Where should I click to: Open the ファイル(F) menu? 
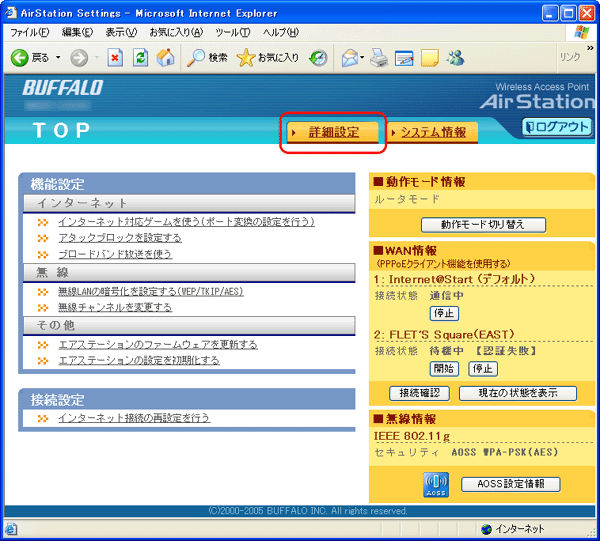tap(29, 33)
